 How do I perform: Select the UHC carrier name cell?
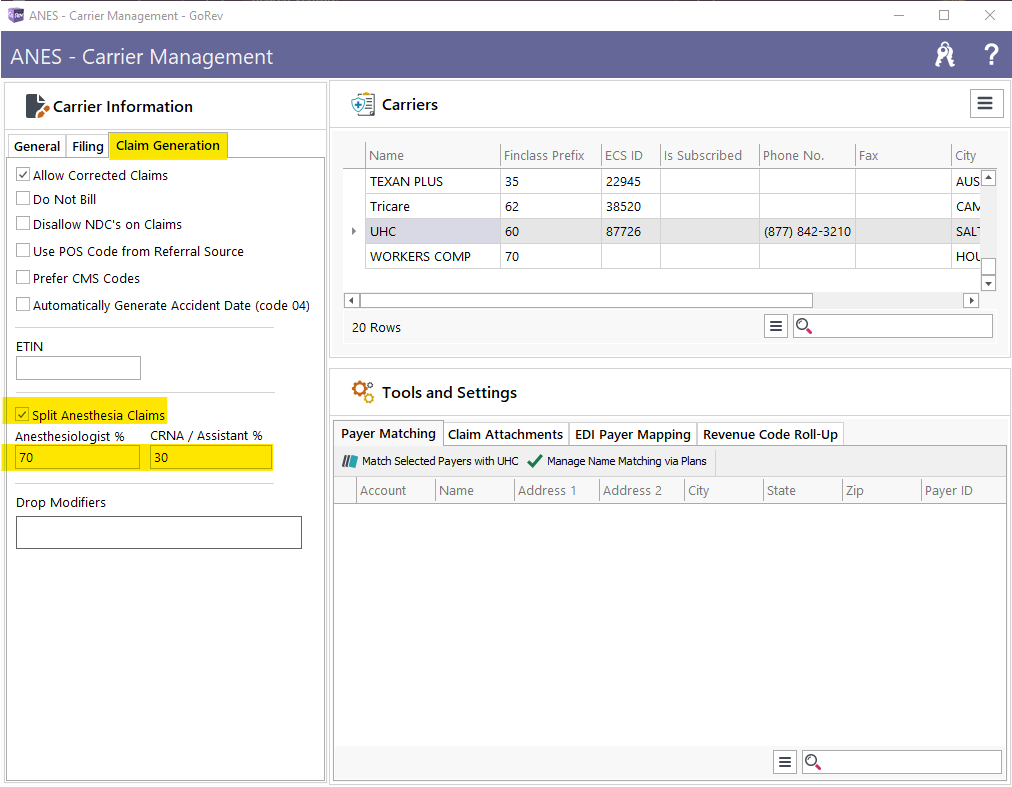[432, 231]
